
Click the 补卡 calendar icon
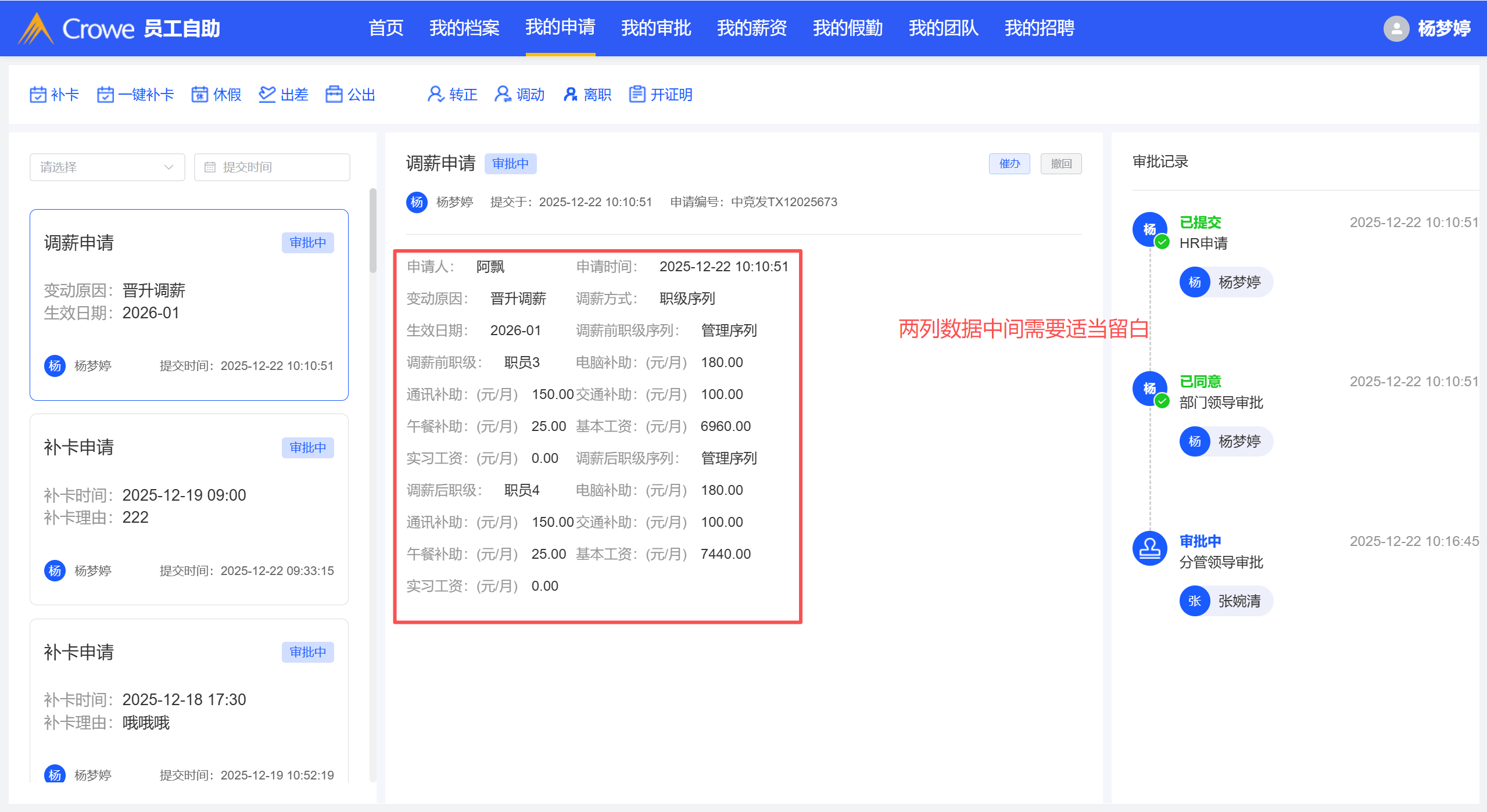(x=38, y=94)
